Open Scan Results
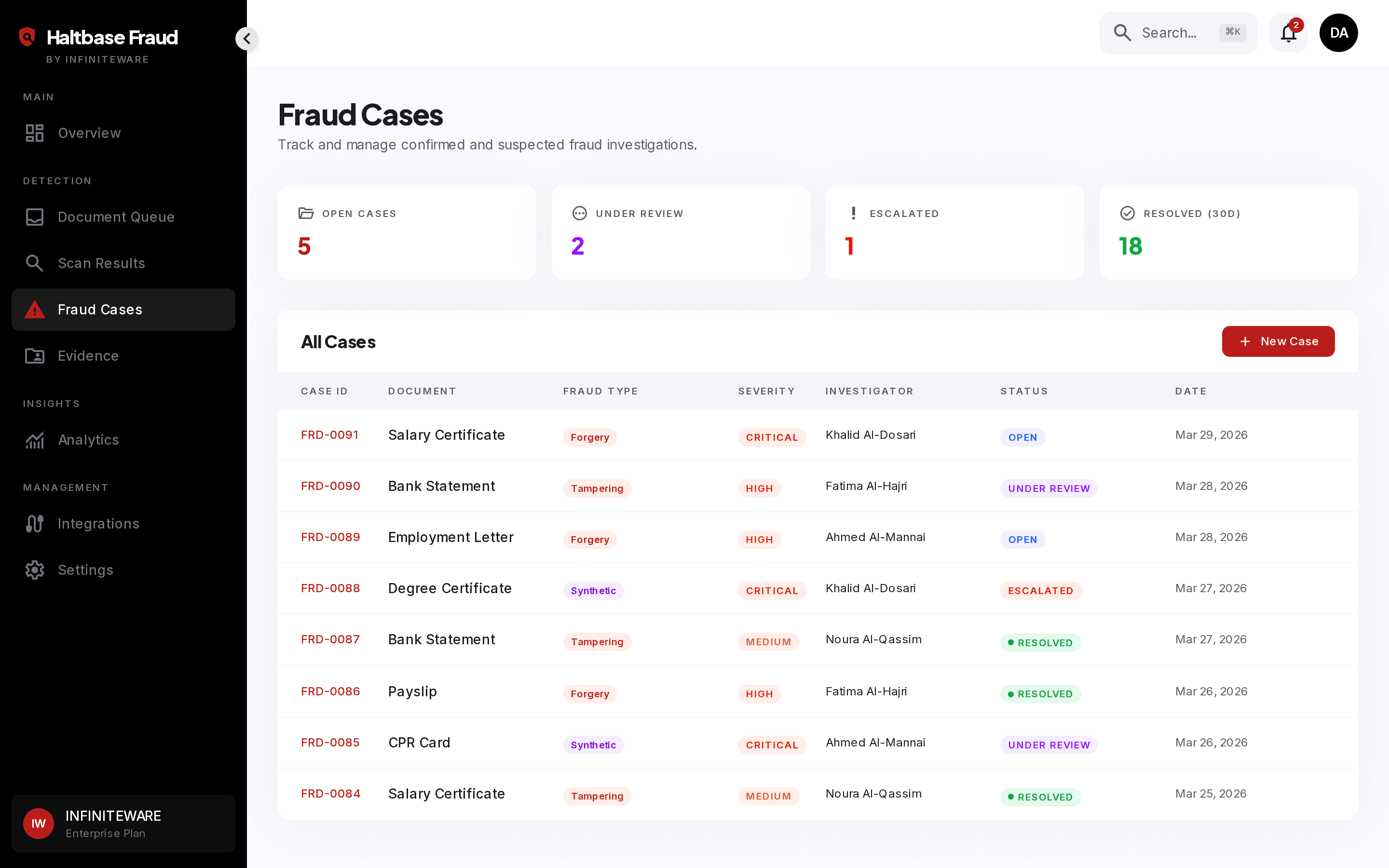1389x868 pixels. tap(123, 263)
